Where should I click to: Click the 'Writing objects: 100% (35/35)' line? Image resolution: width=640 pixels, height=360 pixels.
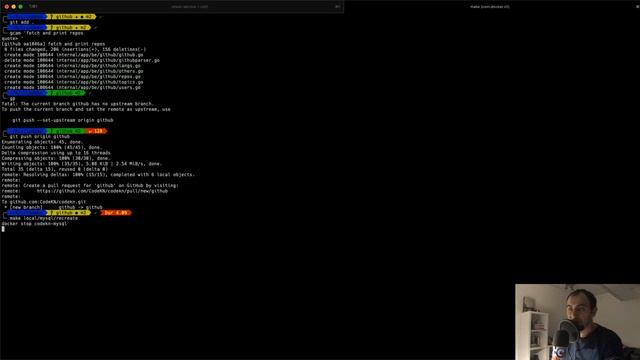click(82, 164)
